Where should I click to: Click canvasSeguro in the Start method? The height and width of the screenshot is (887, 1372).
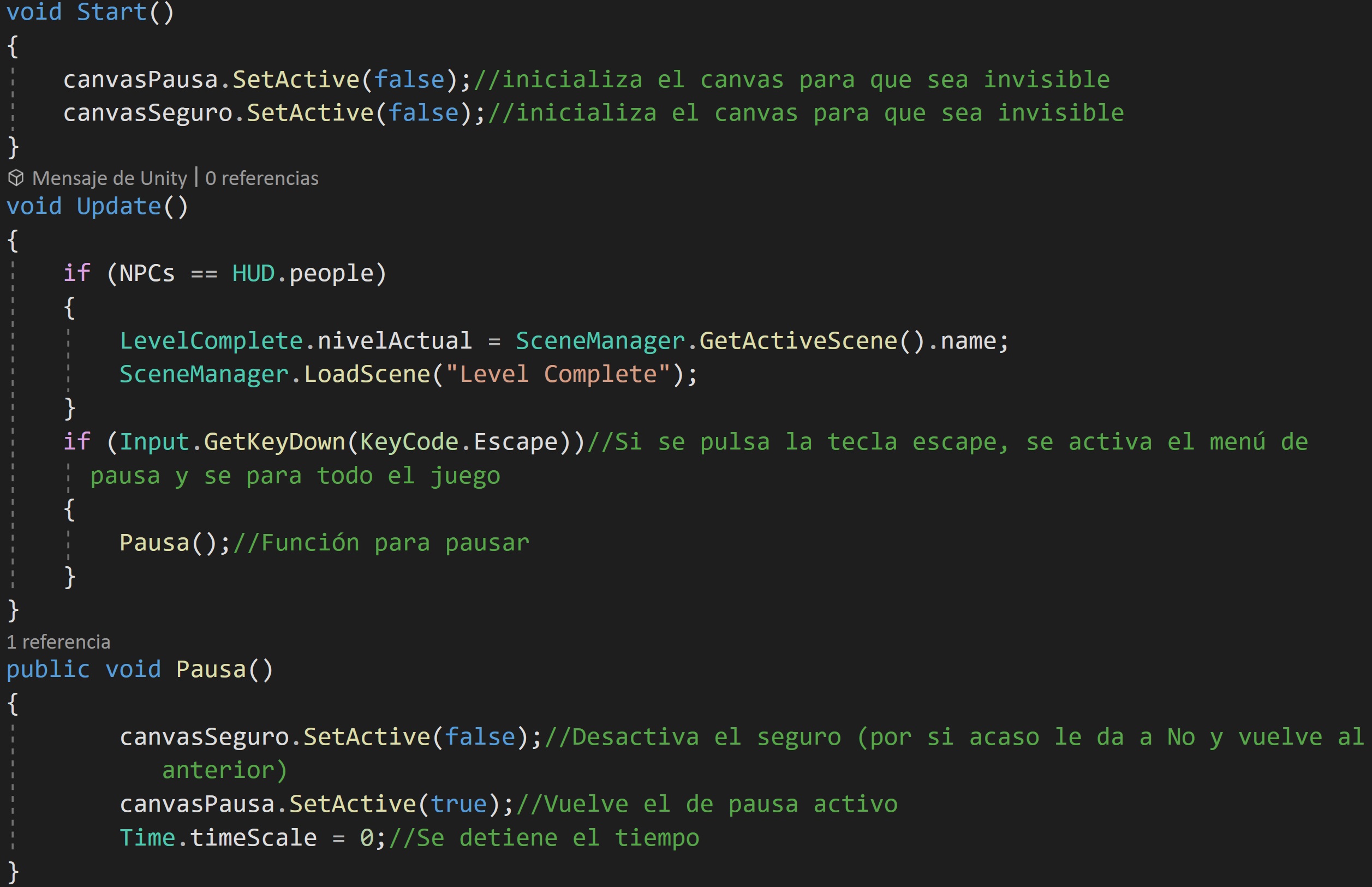147,113
